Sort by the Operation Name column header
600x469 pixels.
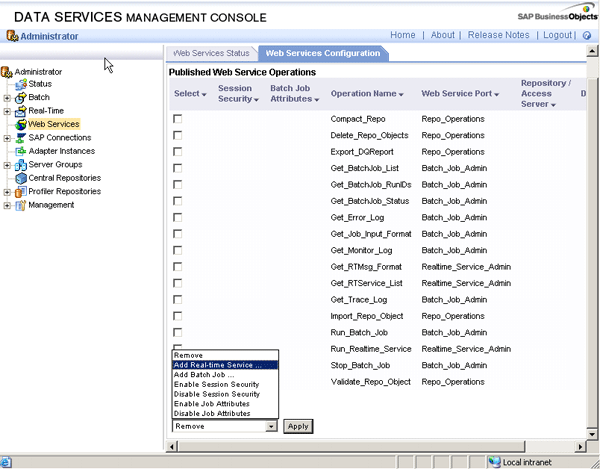(x=367, y=94)
